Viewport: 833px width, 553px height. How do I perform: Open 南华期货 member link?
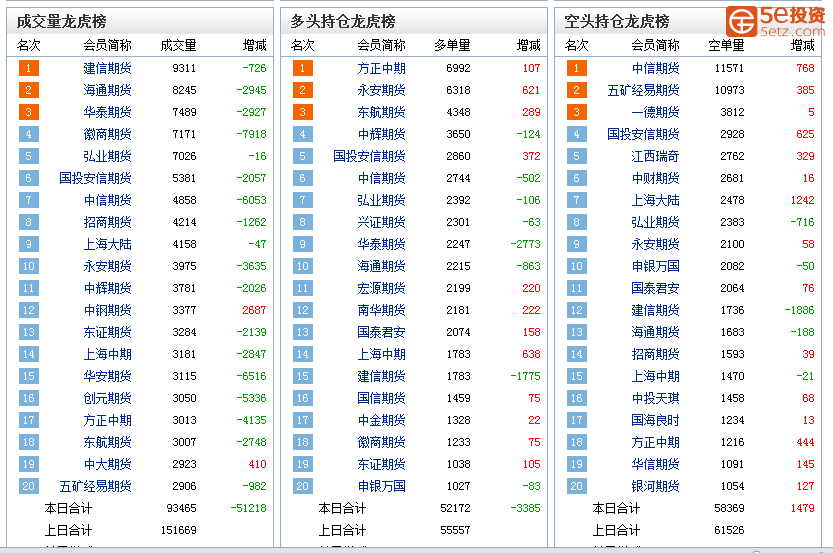click(381, 310)
